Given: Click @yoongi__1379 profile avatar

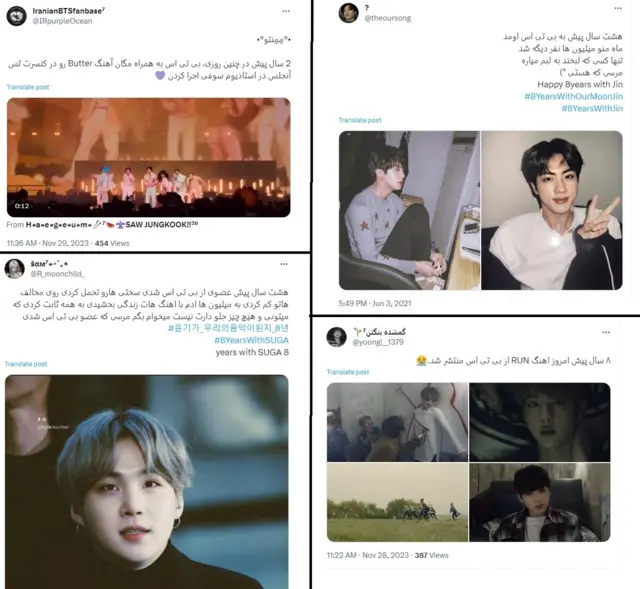Looking at the screenshot, I should click(336, 337).
